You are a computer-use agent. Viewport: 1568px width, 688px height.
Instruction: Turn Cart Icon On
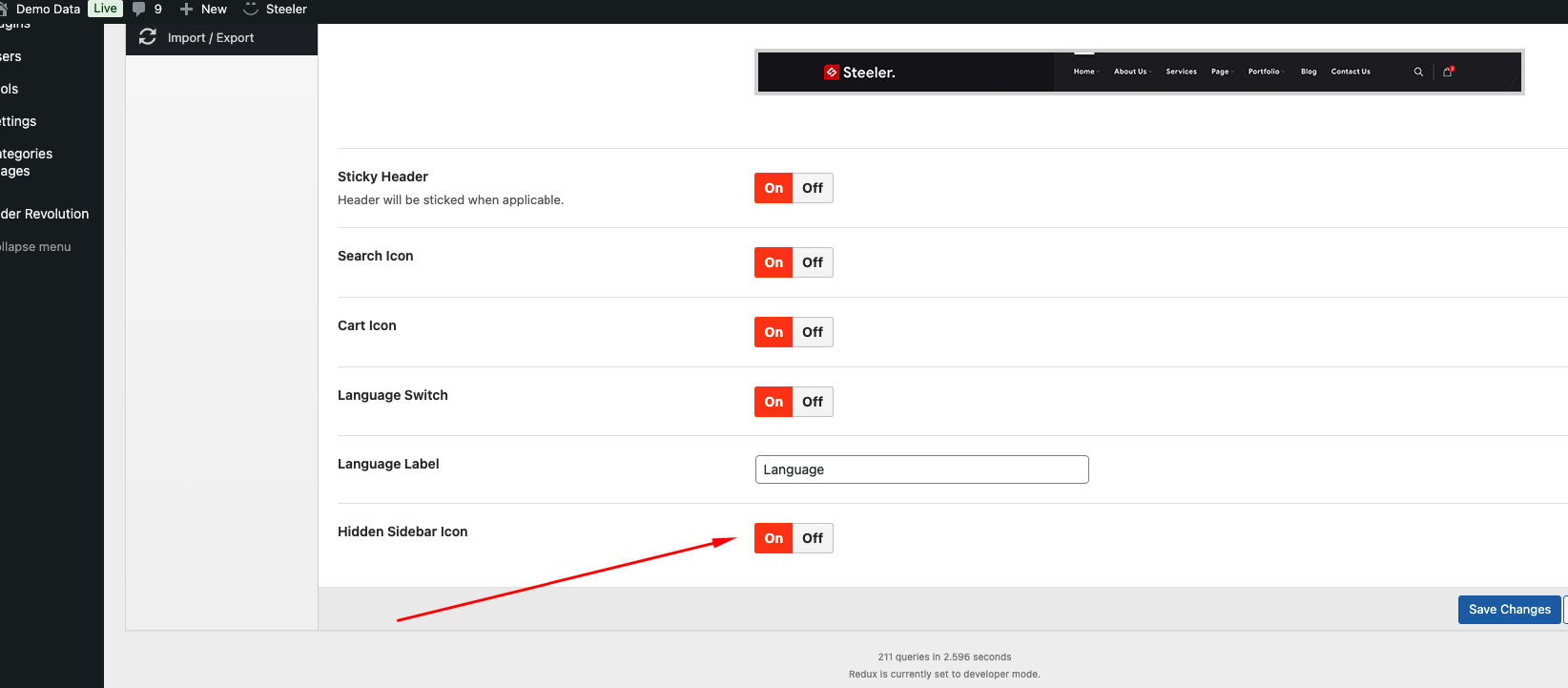click(774, 332)
